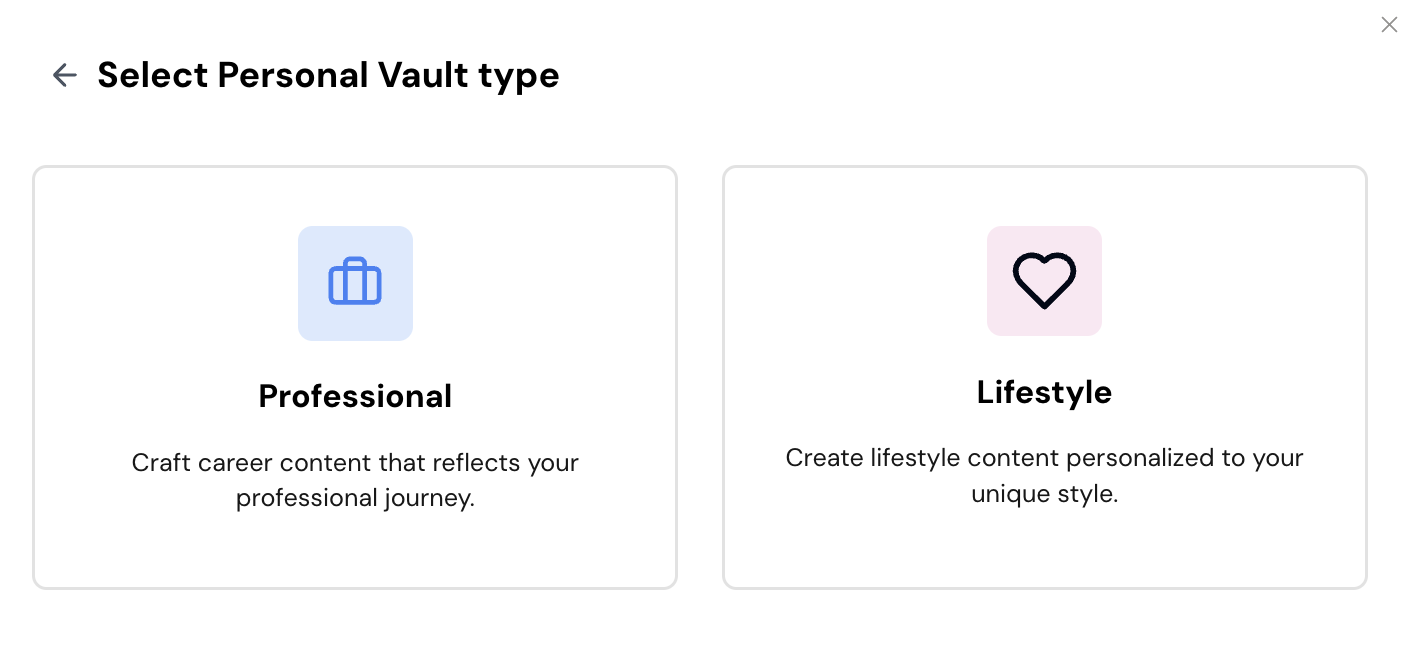The width and height of the screenshot is (1424, 652).
Task: Select the Professional vault card
Action: click(x=355, y=378)
